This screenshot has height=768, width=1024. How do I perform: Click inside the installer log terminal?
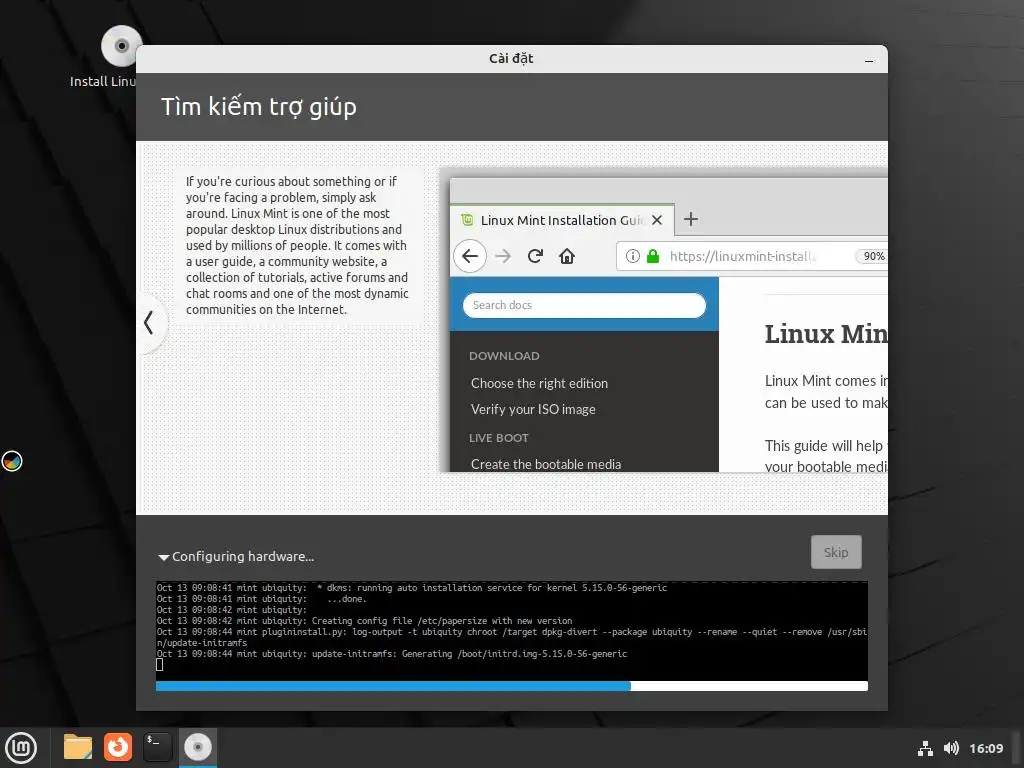click(x=511, y=630)
